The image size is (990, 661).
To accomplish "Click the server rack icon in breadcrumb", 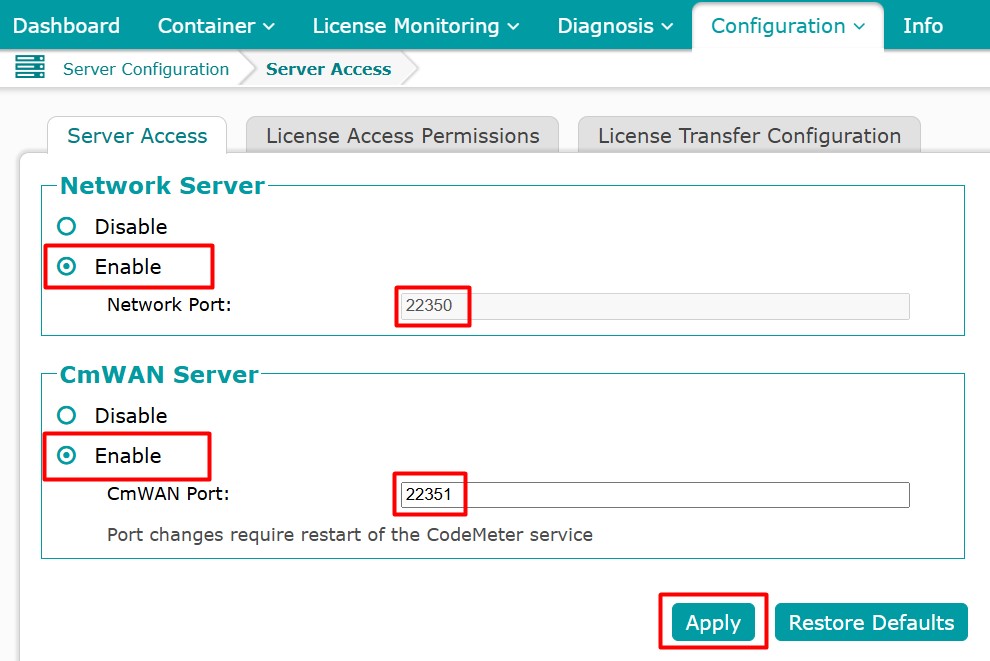I will 30,69.
